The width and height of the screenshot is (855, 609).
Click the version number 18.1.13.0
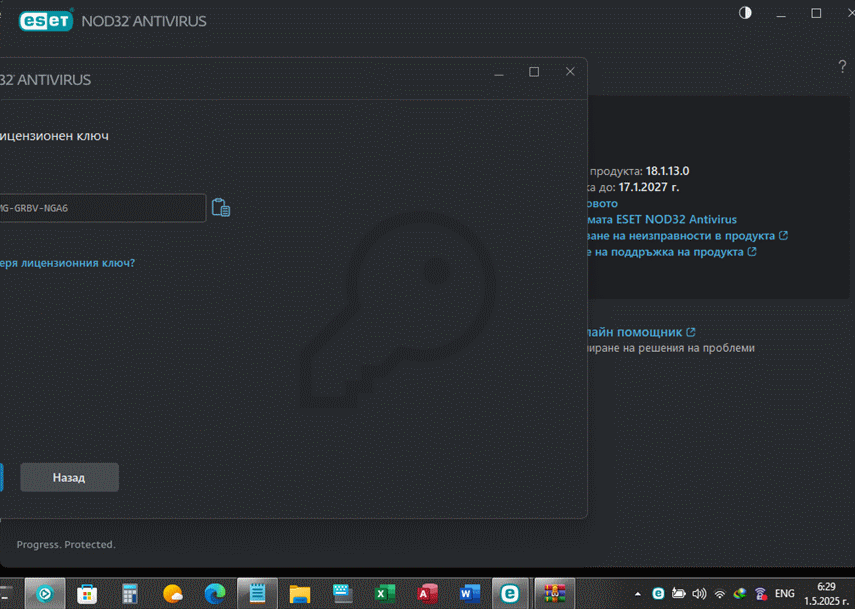tap(667, 171)
